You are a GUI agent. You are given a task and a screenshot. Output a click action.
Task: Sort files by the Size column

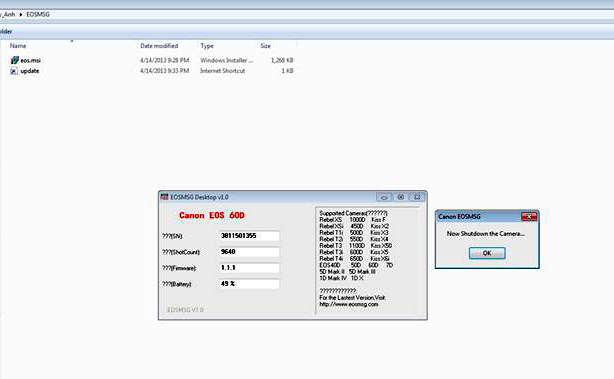coord(265,46)
